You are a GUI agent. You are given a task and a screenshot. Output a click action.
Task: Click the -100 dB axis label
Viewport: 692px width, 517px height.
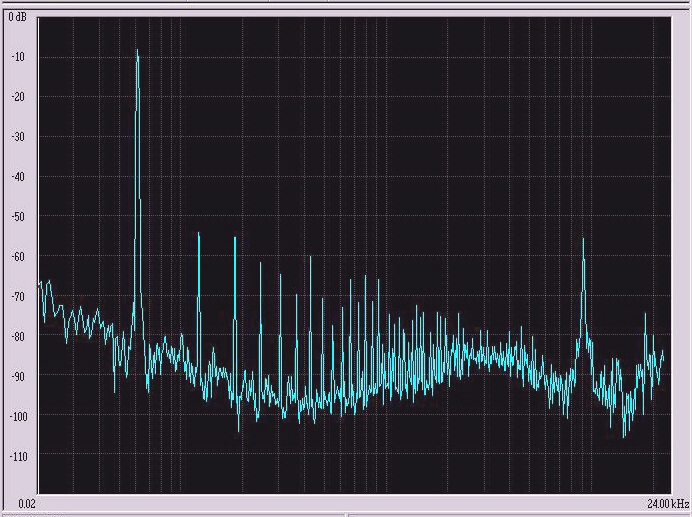click(18, 416)
